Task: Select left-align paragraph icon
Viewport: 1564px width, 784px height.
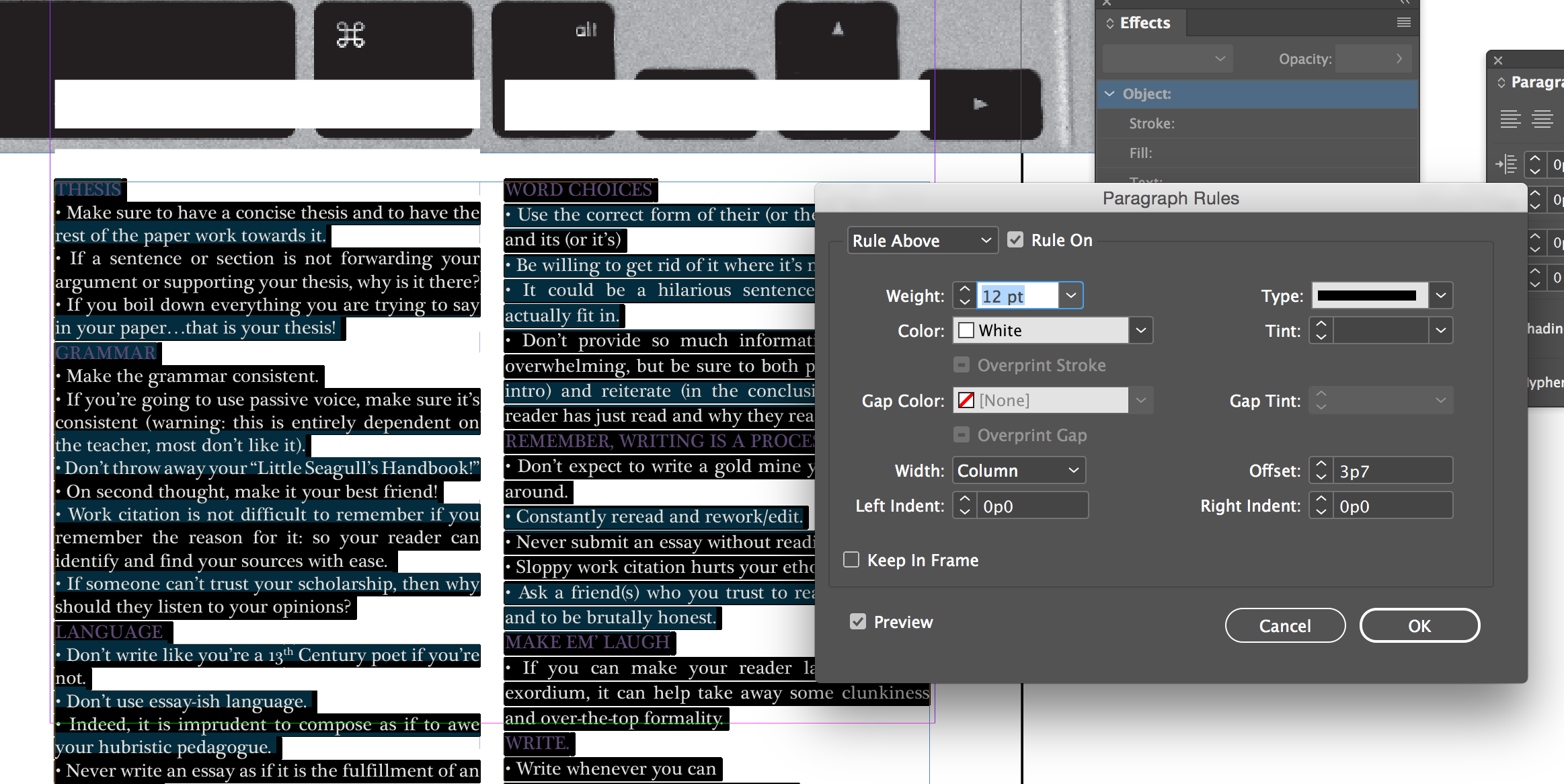Action: click(x=1512, y=118)
